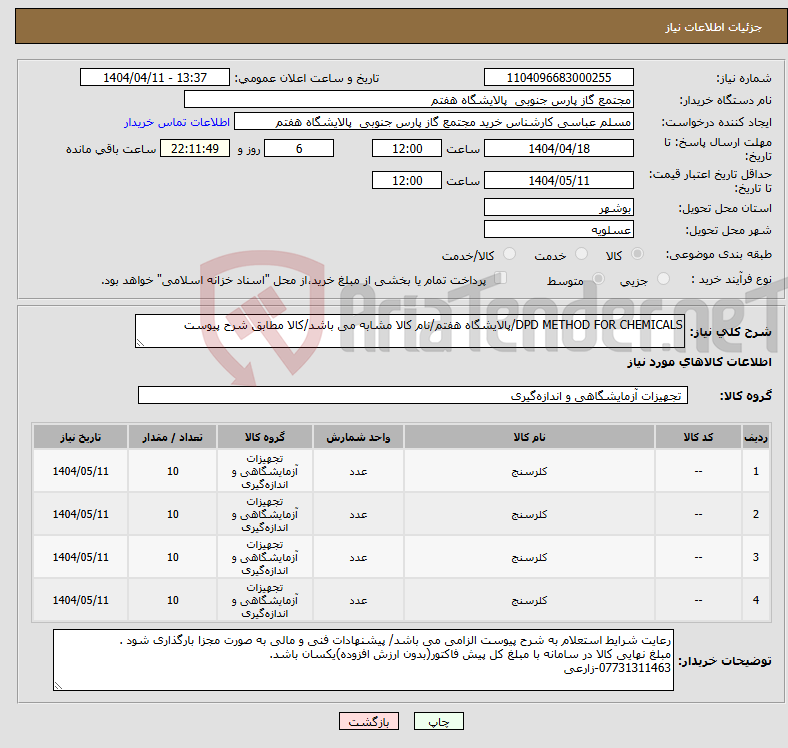Click the need number field 1104096683000255
Viewport: 788px width, 748px height.
[x=558, y=77]
